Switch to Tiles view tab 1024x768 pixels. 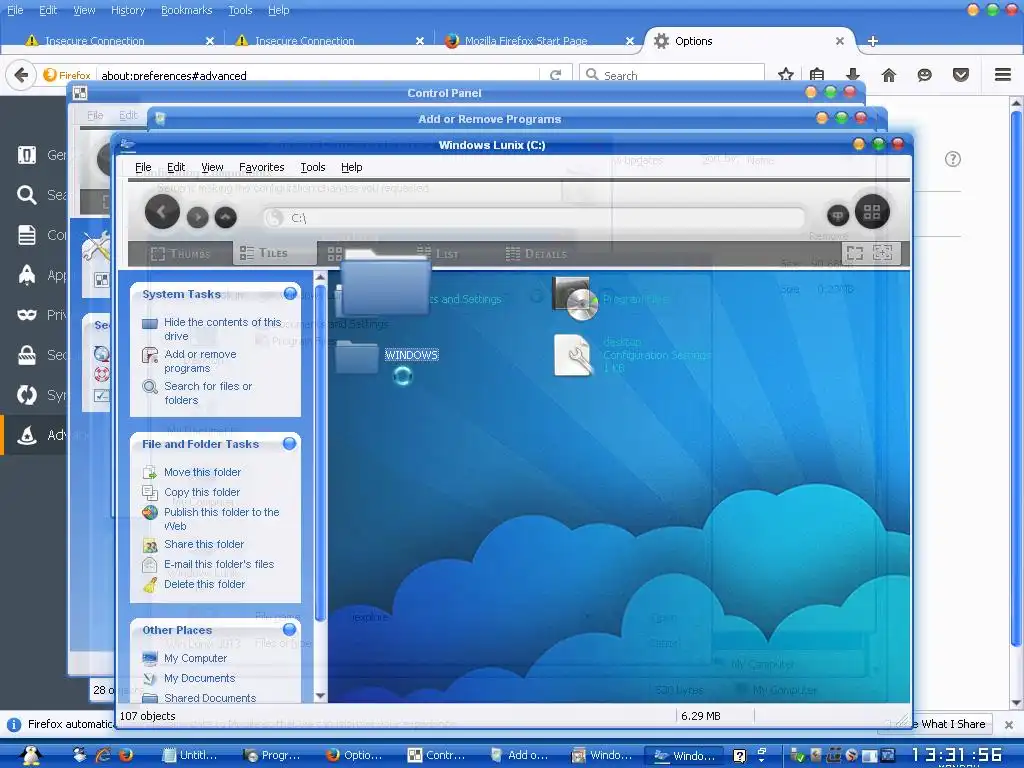pos(274,253)
